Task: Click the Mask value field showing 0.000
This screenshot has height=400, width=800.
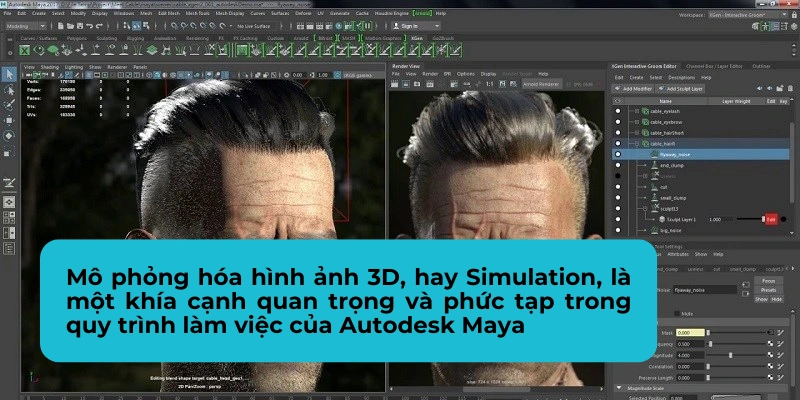Action: click(x=690, y=333)
